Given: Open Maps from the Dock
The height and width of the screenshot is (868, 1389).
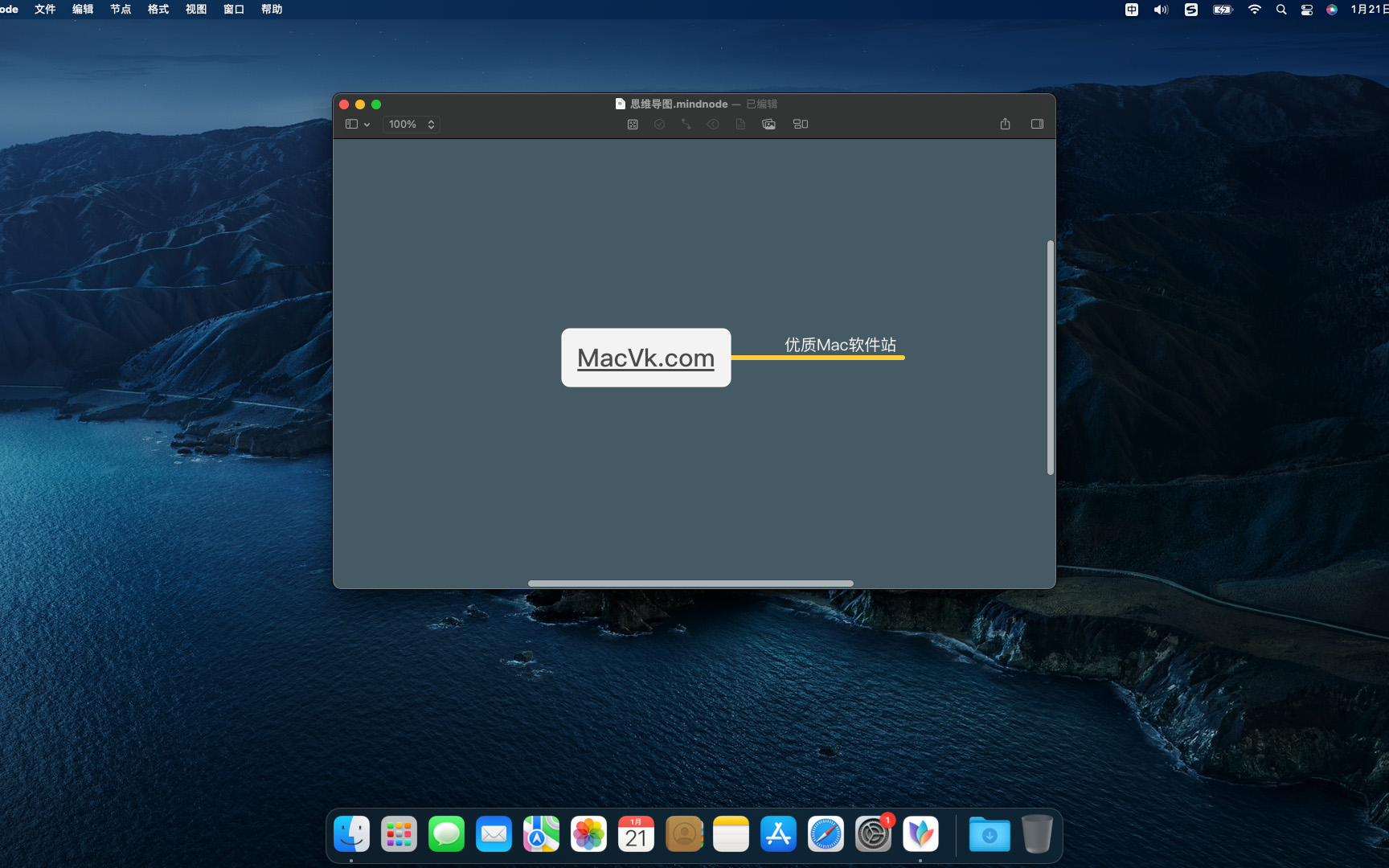Looking at the screenshot, I should [541, 834].
